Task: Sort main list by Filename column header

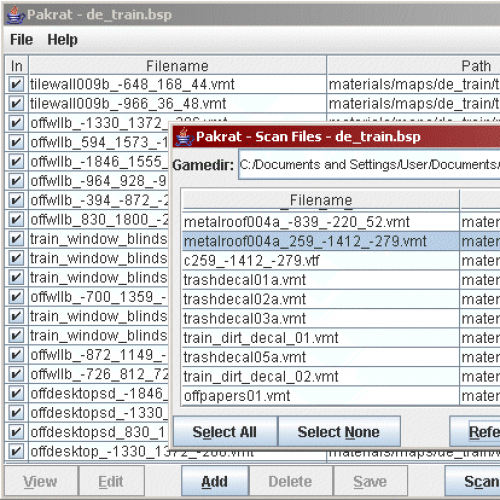Action: [177, 66]
